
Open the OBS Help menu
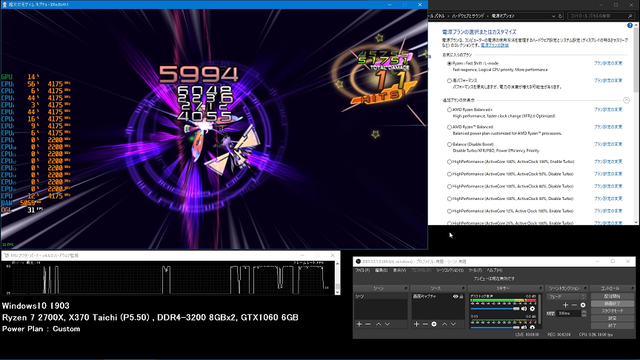(x=494, y=271)
